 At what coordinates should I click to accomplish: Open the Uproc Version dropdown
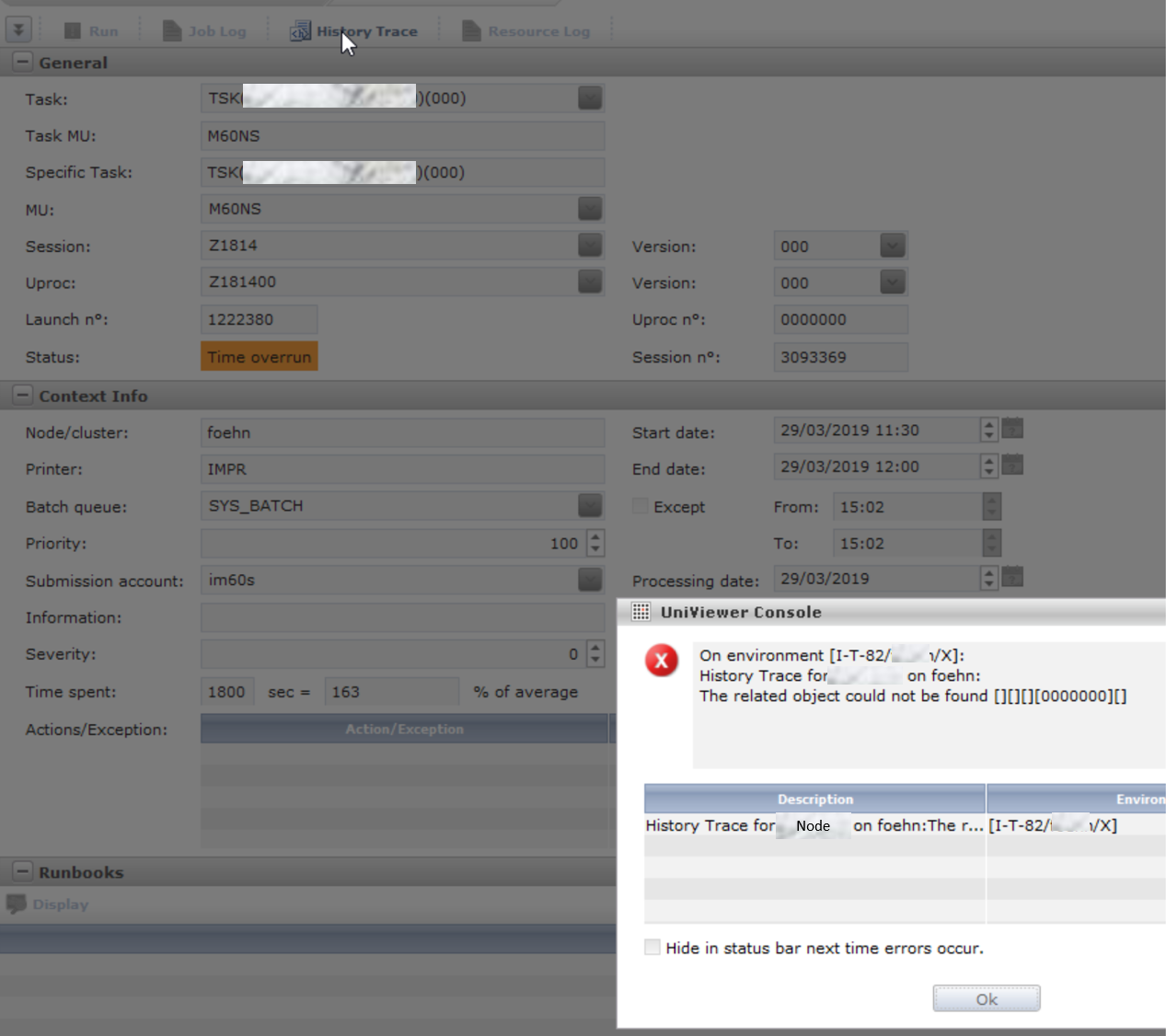(893, 282)
